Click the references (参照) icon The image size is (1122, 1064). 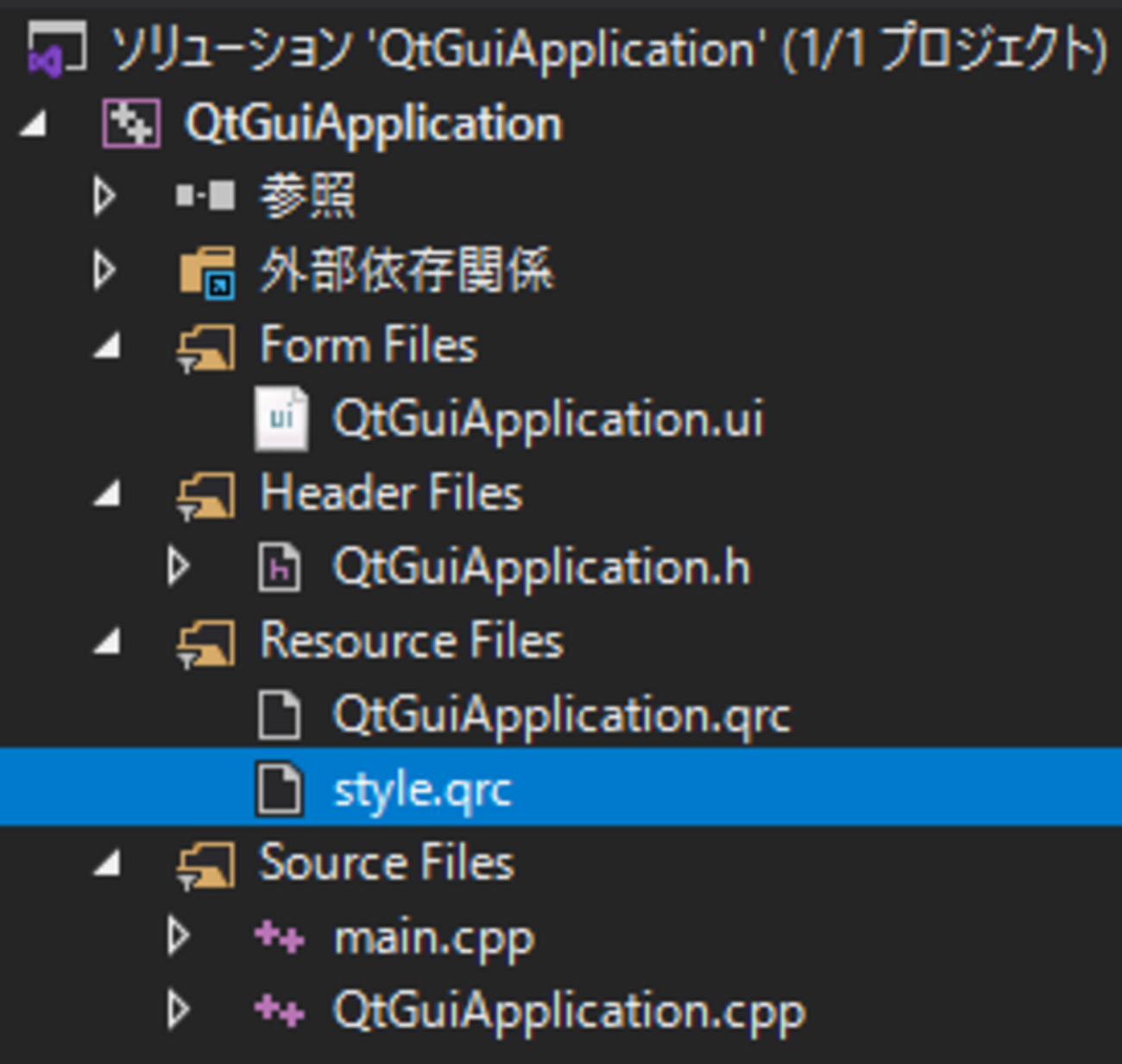coord(205,197)
